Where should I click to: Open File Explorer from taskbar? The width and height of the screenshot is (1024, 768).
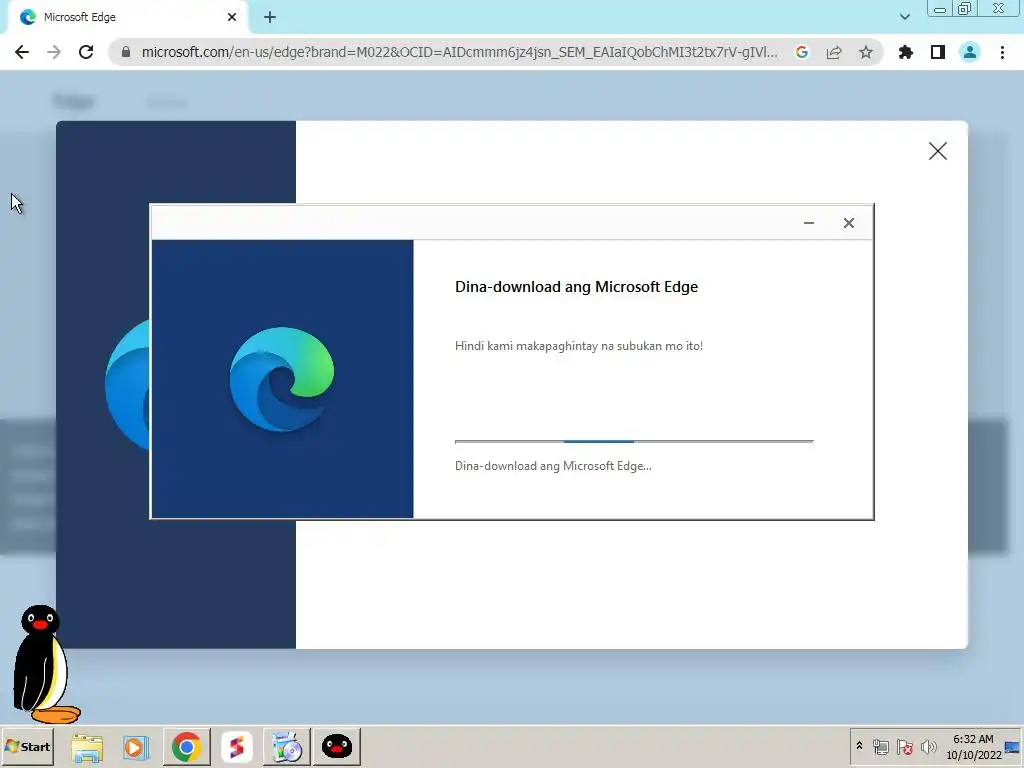[x=87, y=747]
